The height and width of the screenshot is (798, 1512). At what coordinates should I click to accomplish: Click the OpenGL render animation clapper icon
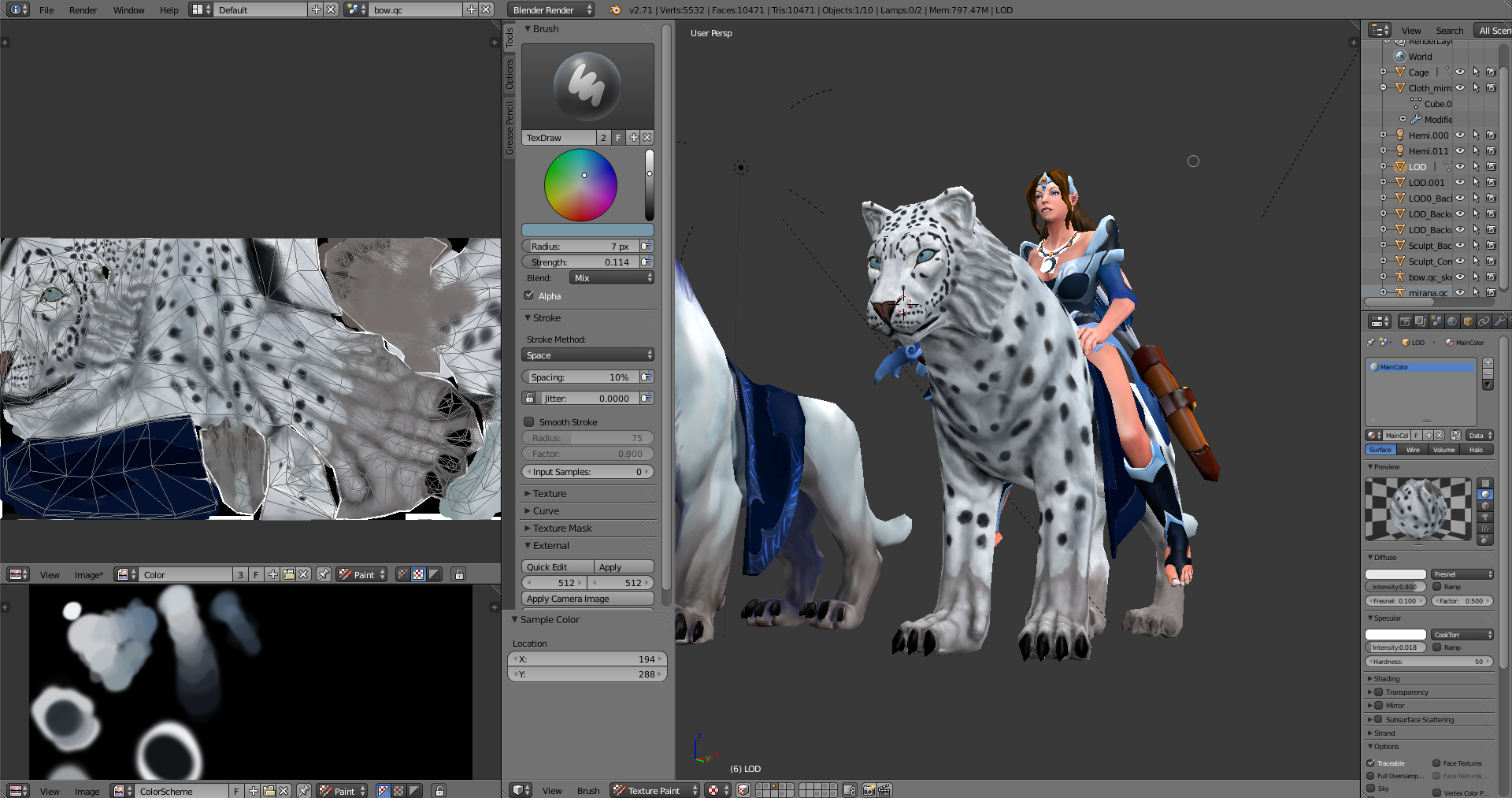(x=884, y=790)
